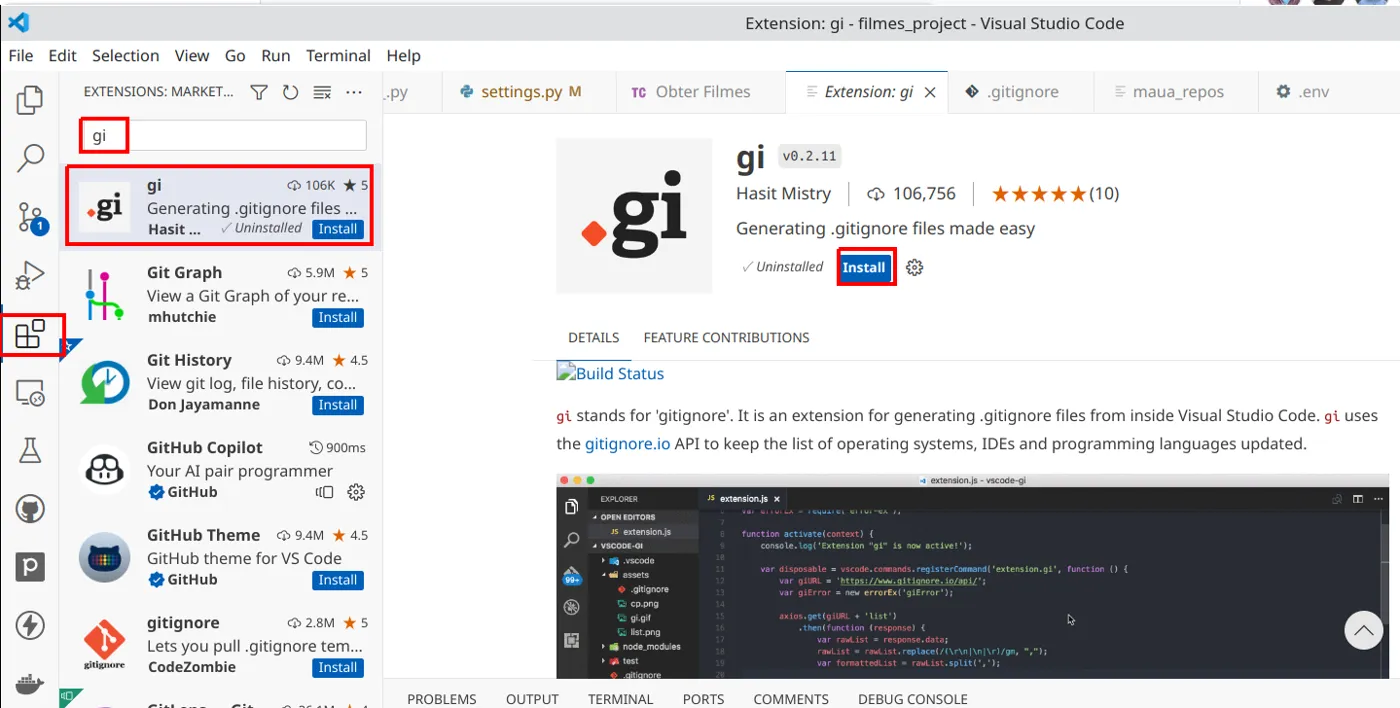
Task: Clear extensions search results icon
Action: 322,92
